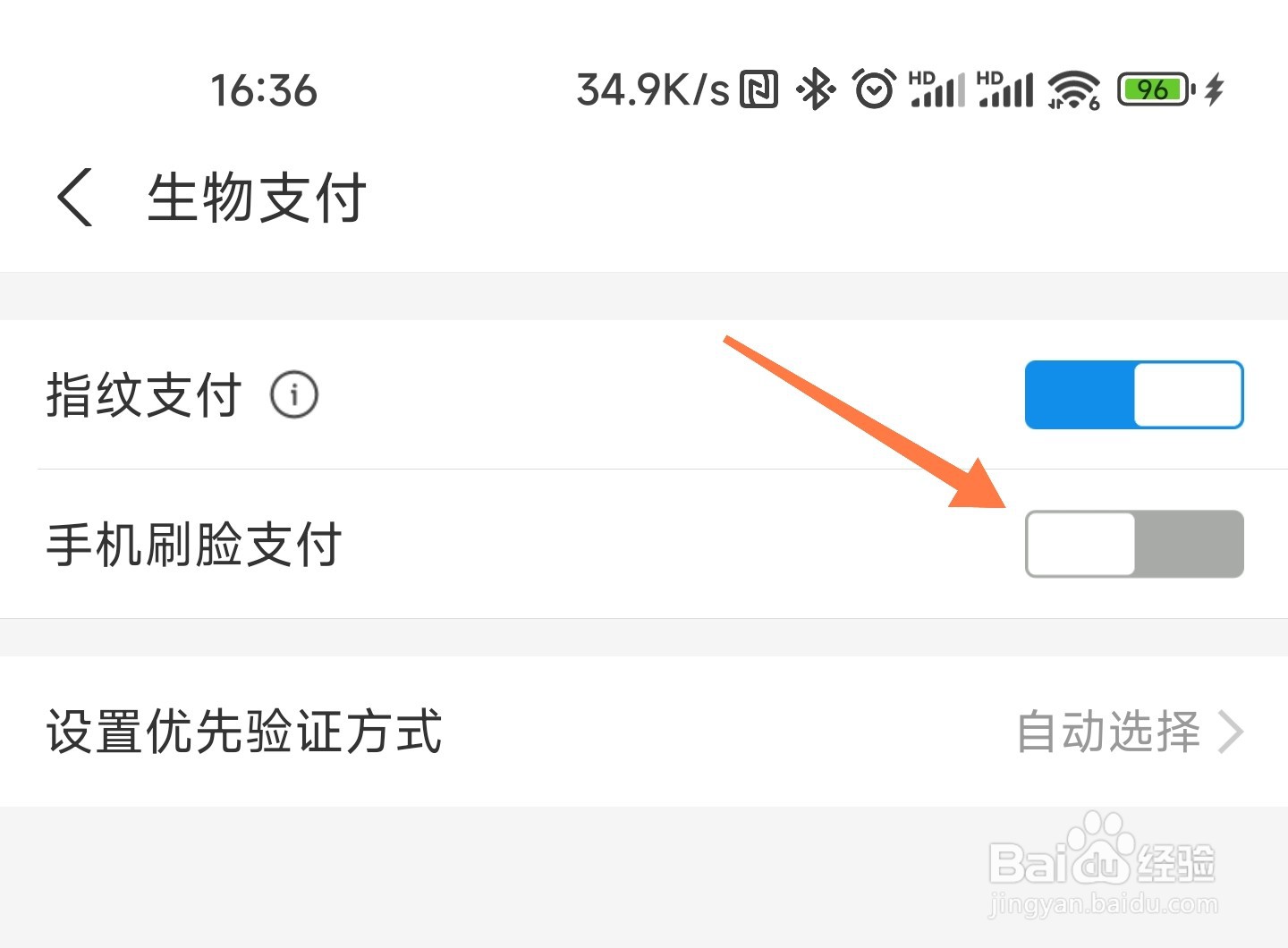1288x948 pixels.
Task: Tap the info icon next to 指纹支付
Action: [x=294, y=394]
